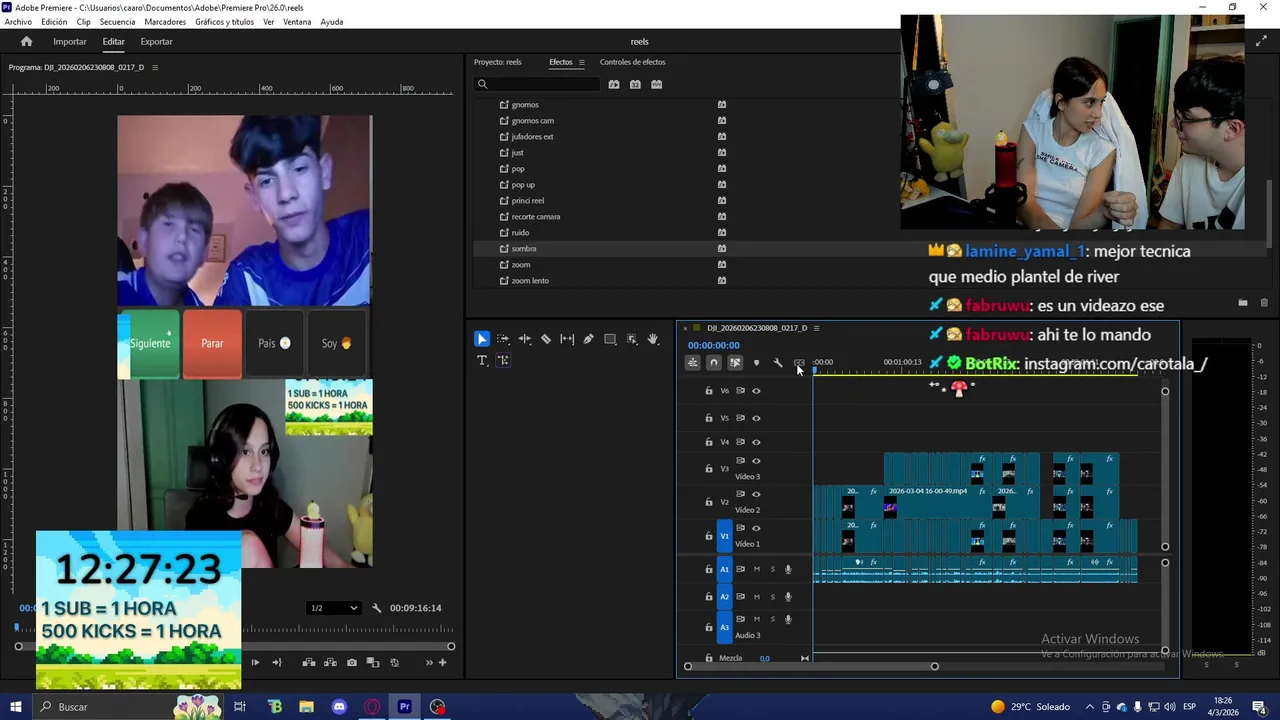Open the Controles de efectos tab
The height and width of the screenshot is (720, 1280).
point(632,62)
